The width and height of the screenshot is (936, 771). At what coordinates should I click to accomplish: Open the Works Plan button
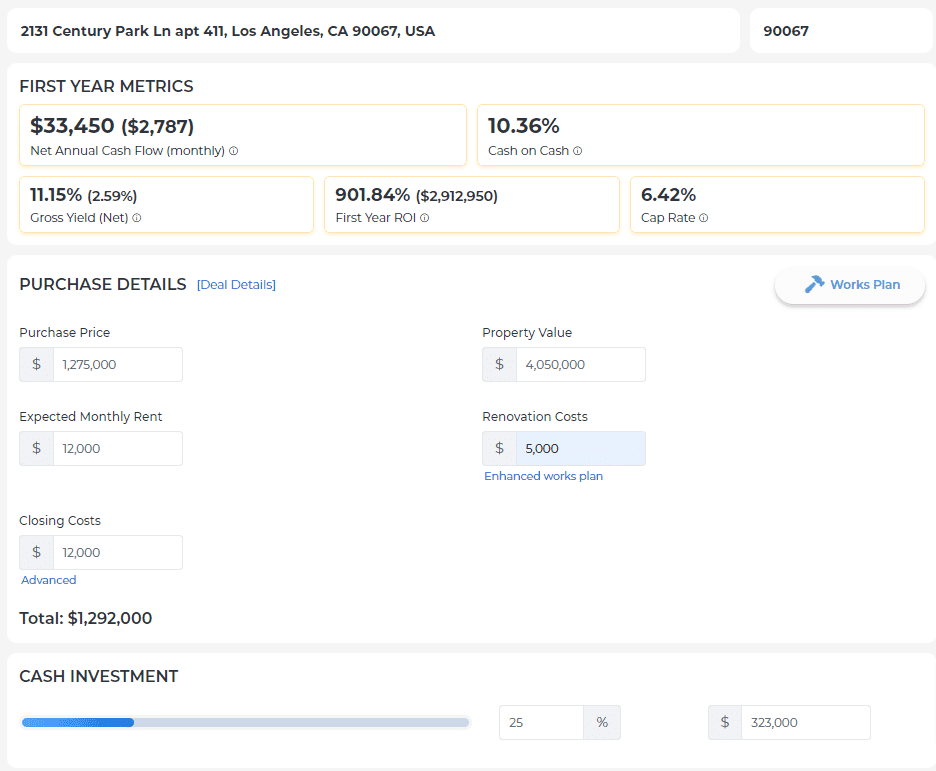(x=849, y=285)
